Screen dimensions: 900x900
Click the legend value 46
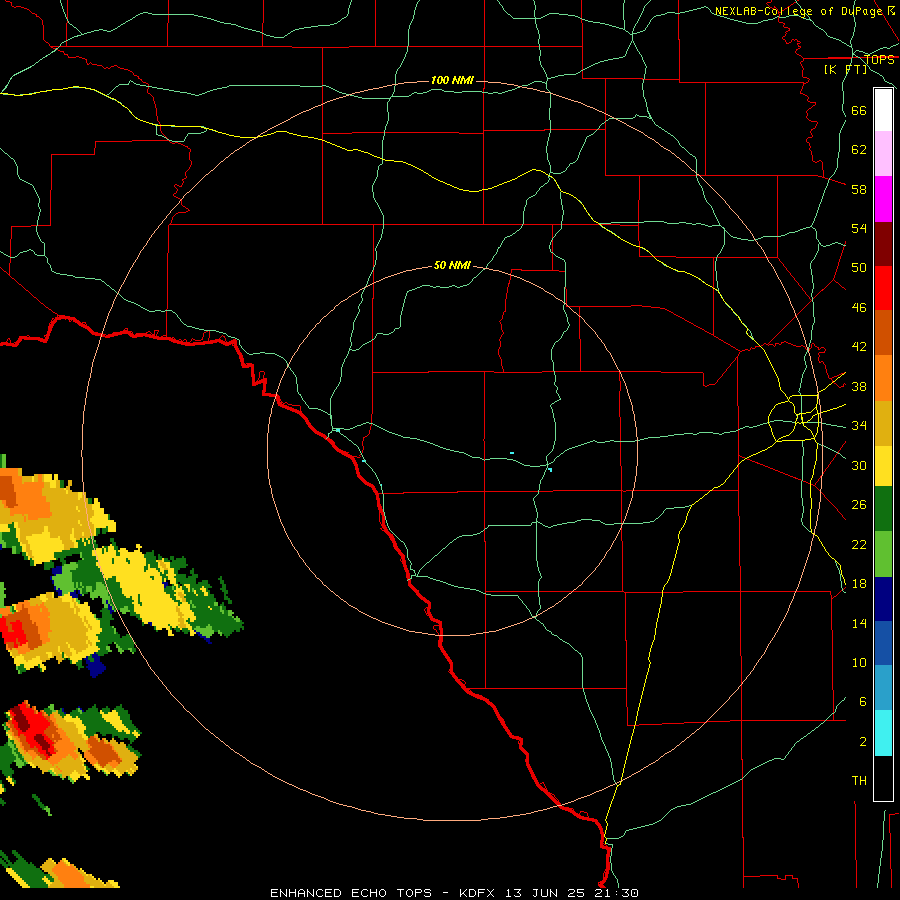[x=859, y=308]
